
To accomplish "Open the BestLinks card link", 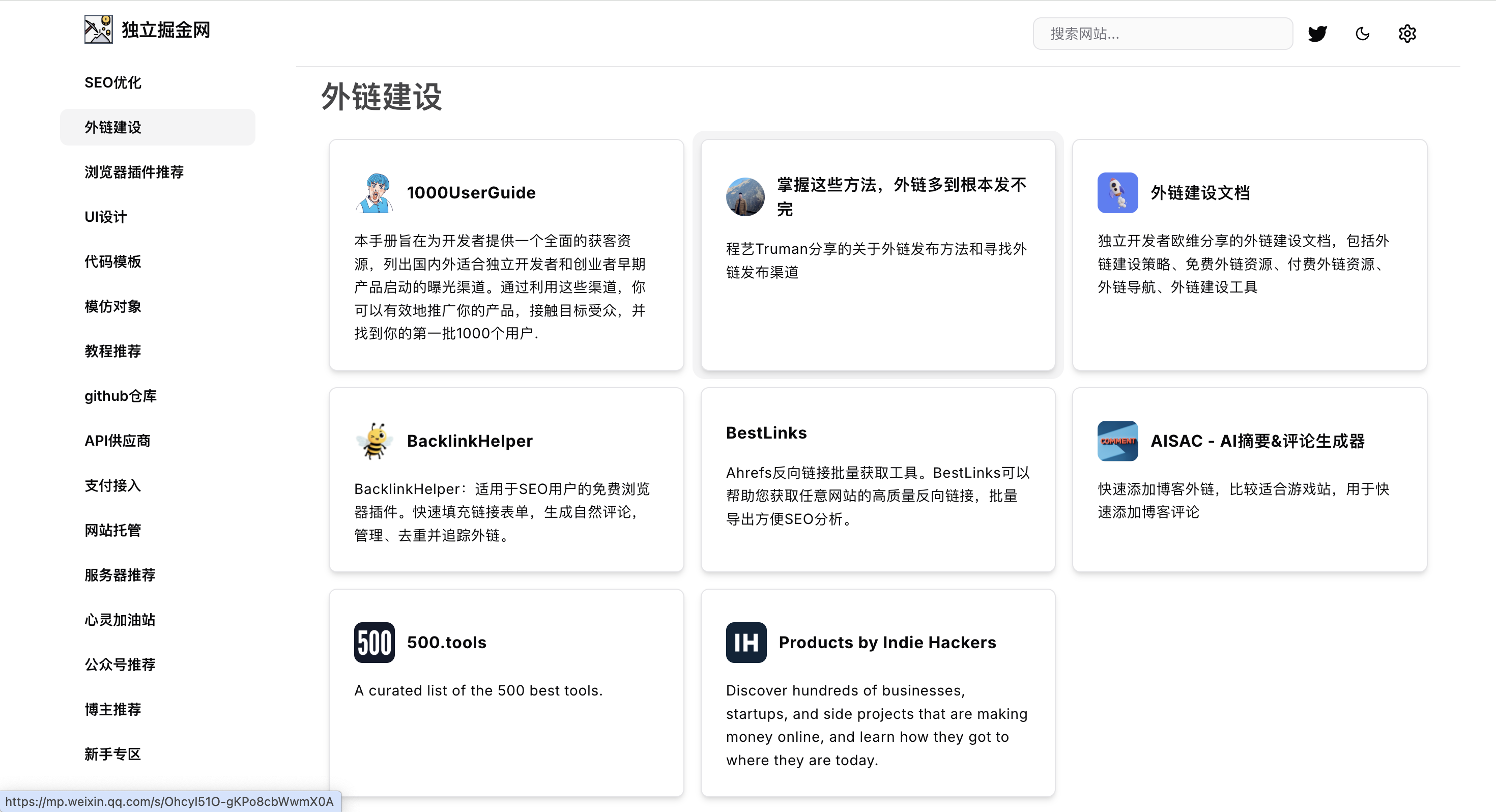I will point(766,433).
